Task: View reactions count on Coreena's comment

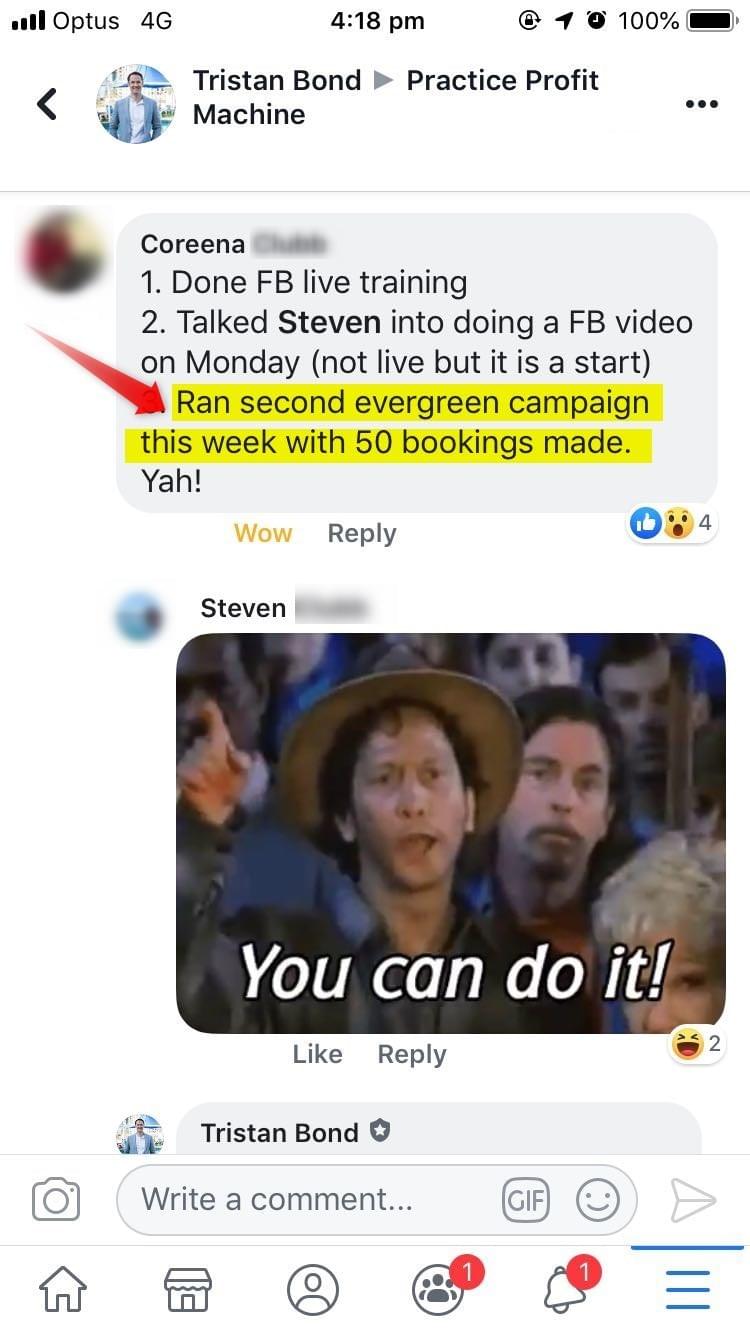Action: click(674, 522)
